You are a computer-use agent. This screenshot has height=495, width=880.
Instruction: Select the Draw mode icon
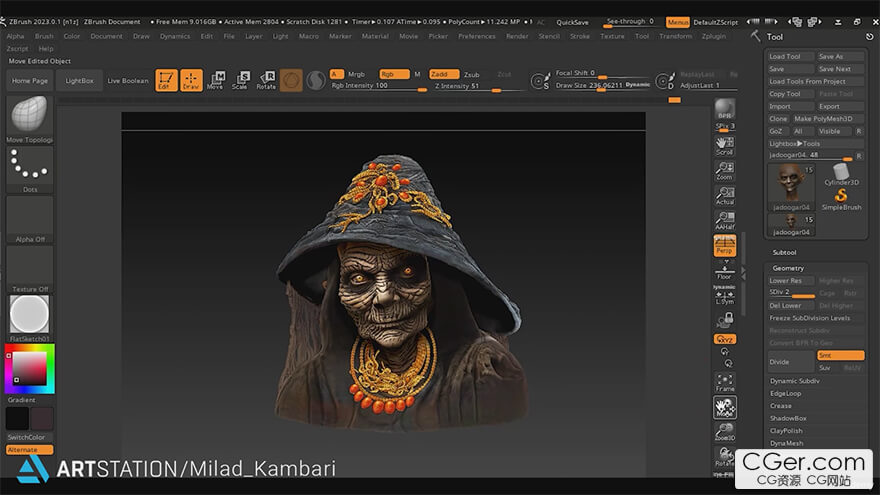pyautogui.click(x=191, y=80)
